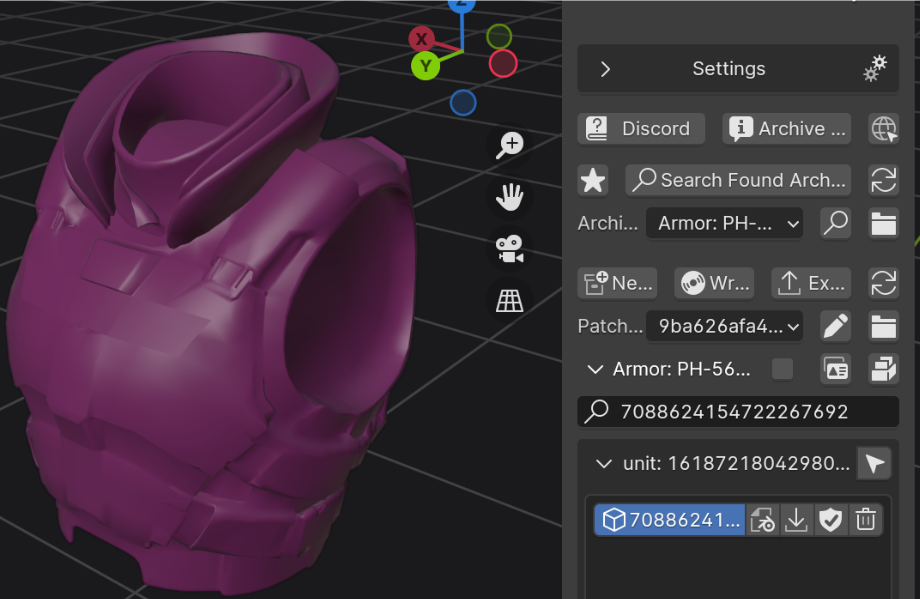920x599 pixels.
Task: Open the Archive dropdown showing Armor: PH-
Action: pyautogui.click(x=724, y=223)
